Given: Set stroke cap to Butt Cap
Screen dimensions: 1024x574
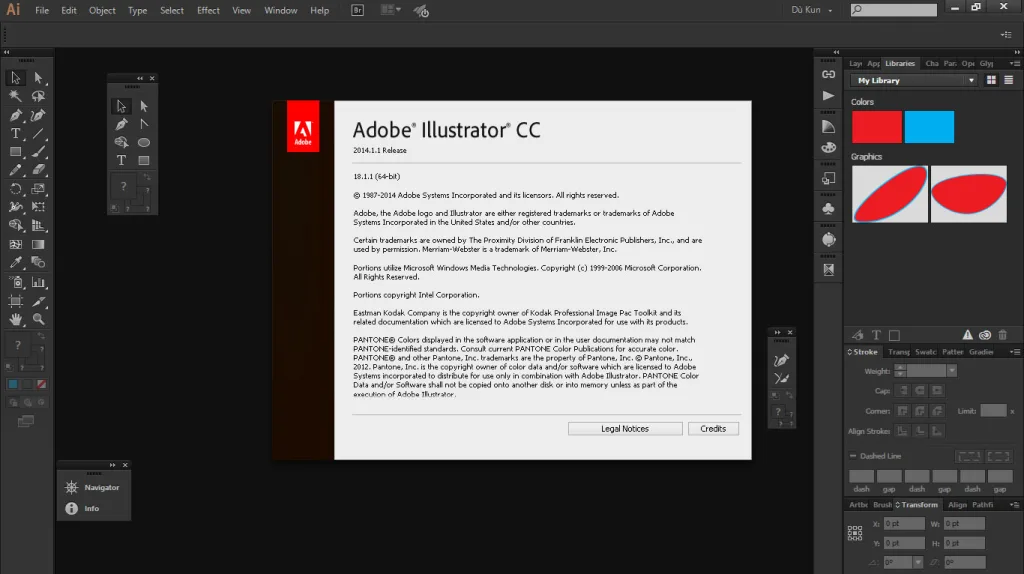Looking at the screenshot, I should 903,391.
